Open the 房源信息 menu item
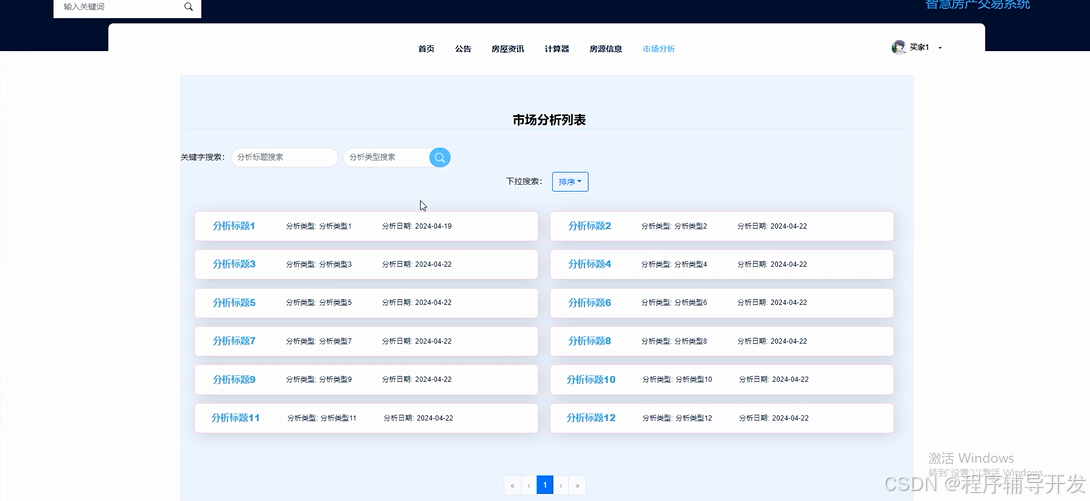 click(605, 49)
